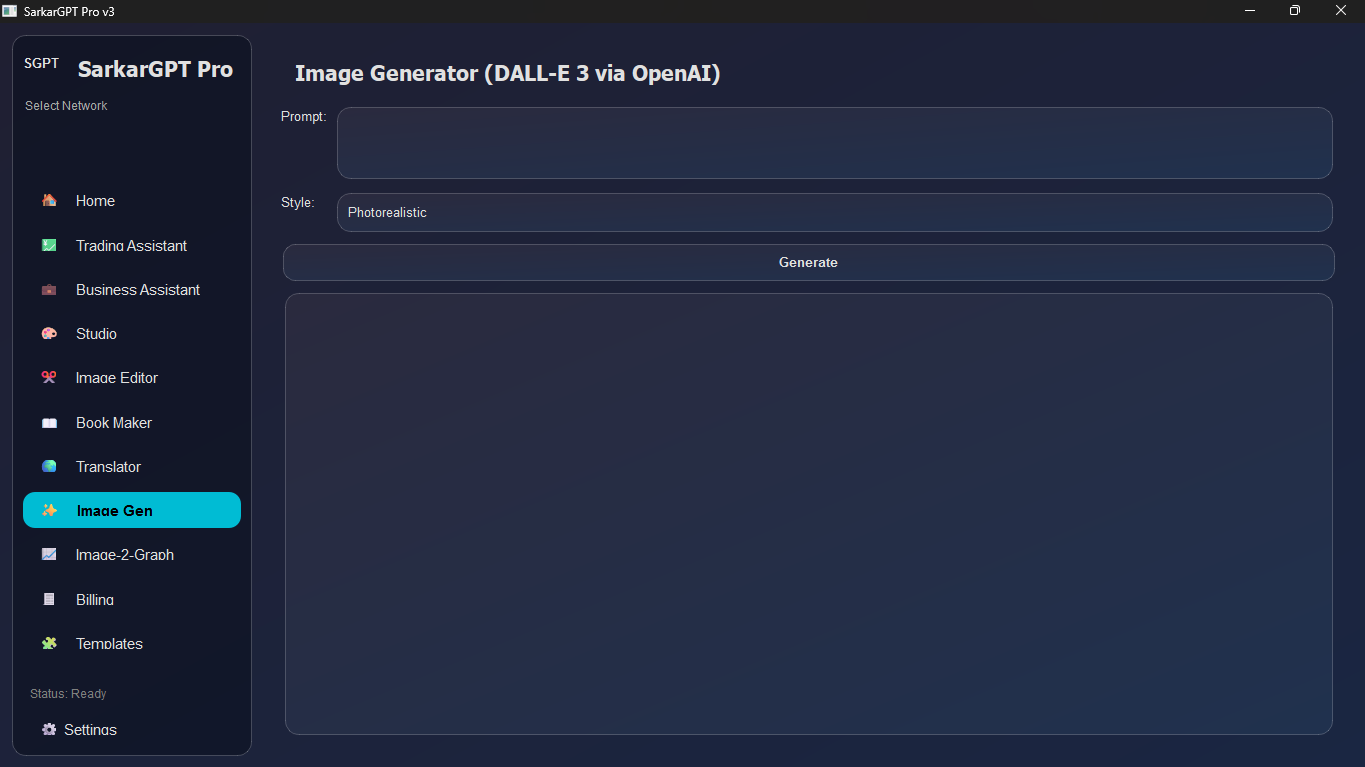
Task: Open Settings from the sidebar
Action: pyautogui.click(x=132, y=729)
